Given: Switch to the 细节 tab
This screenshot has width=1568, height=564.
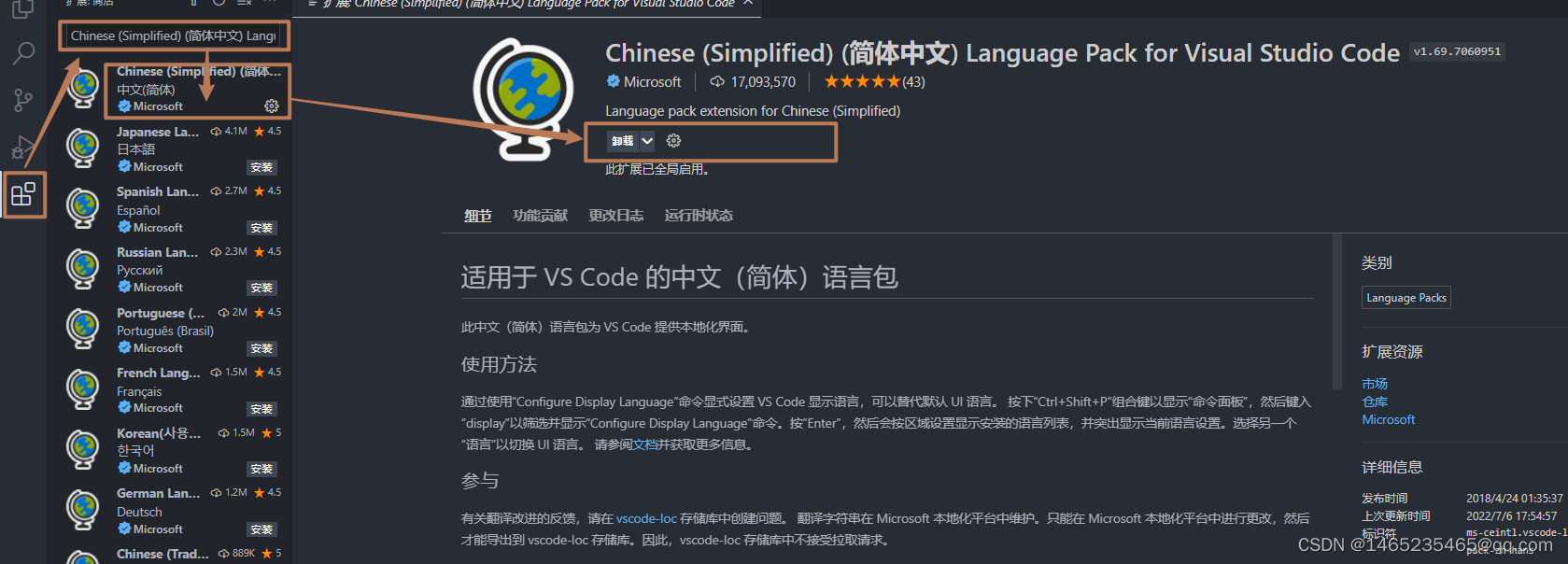Looking at the screenshot, I should pyautogui.click(x=478, y=216).
